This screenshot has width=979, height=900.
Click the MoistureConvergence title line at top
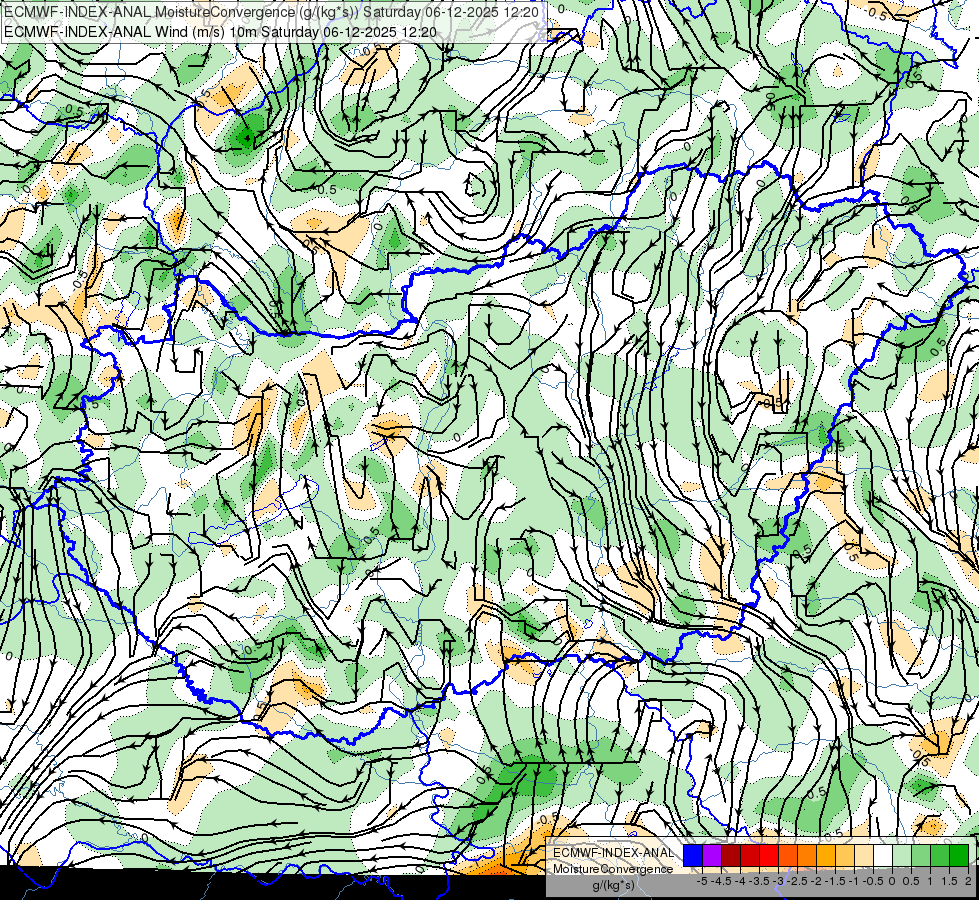(x=272, y=12)
